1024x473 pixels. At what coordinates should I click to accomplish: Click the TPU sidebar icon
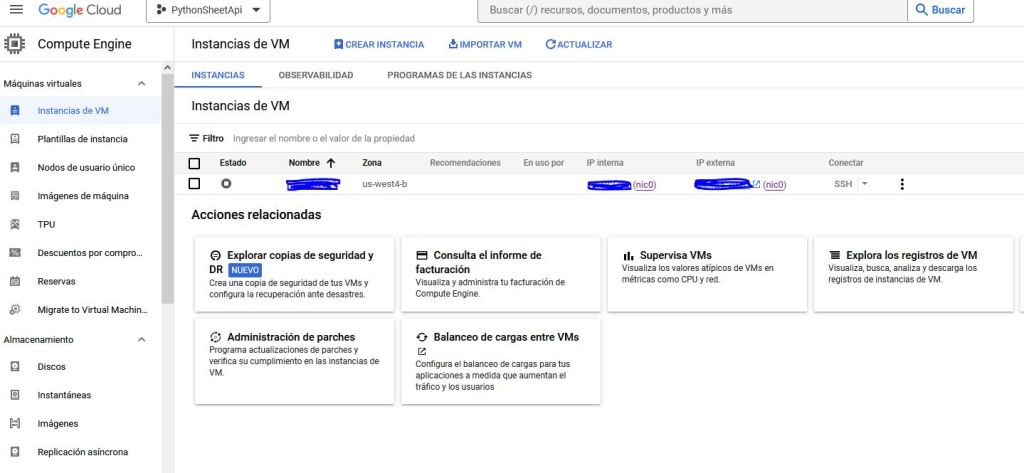[15, 225]
